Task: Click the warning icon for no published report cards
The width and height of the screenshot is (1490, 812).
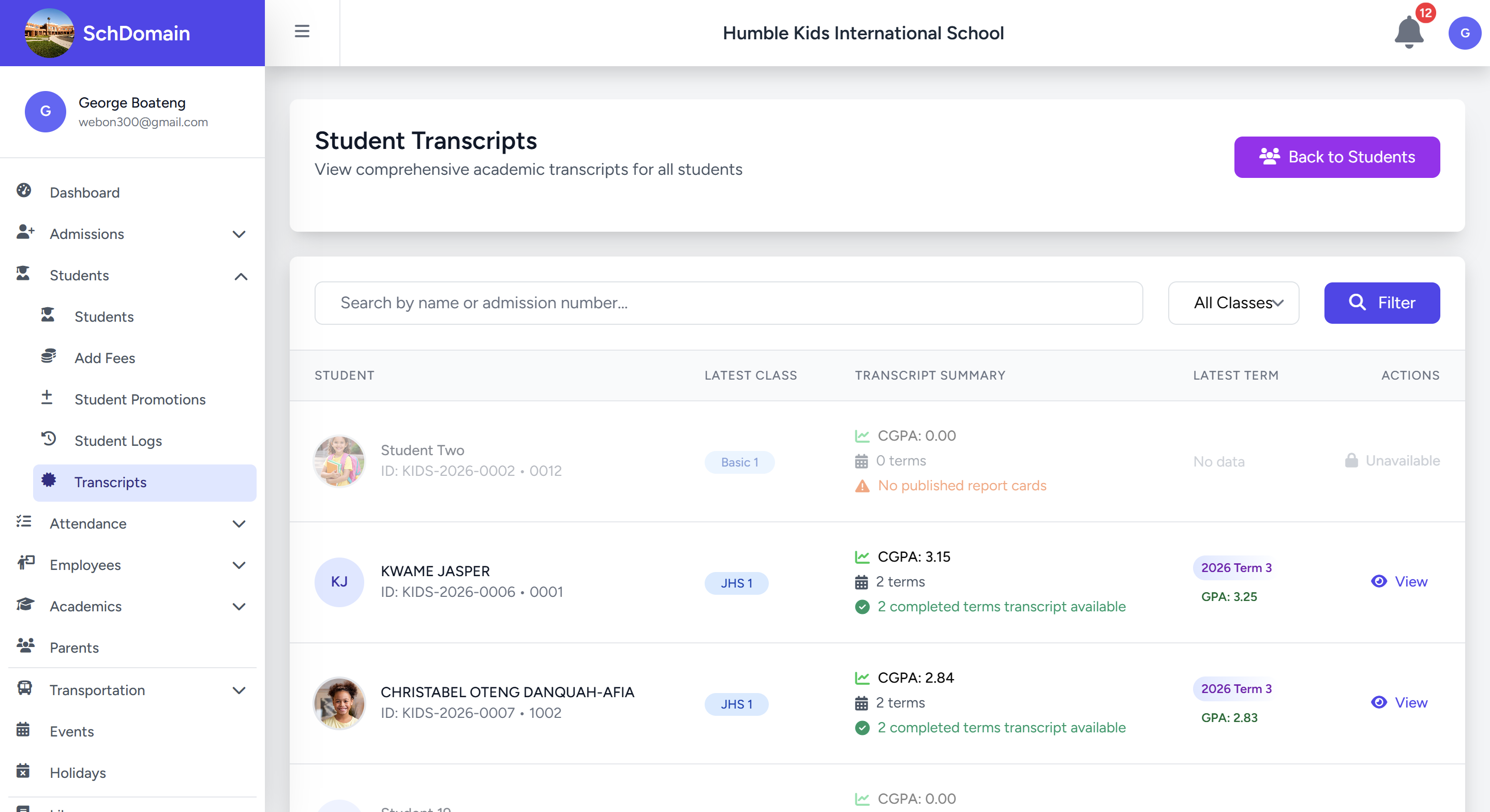Action: point(862,486)
